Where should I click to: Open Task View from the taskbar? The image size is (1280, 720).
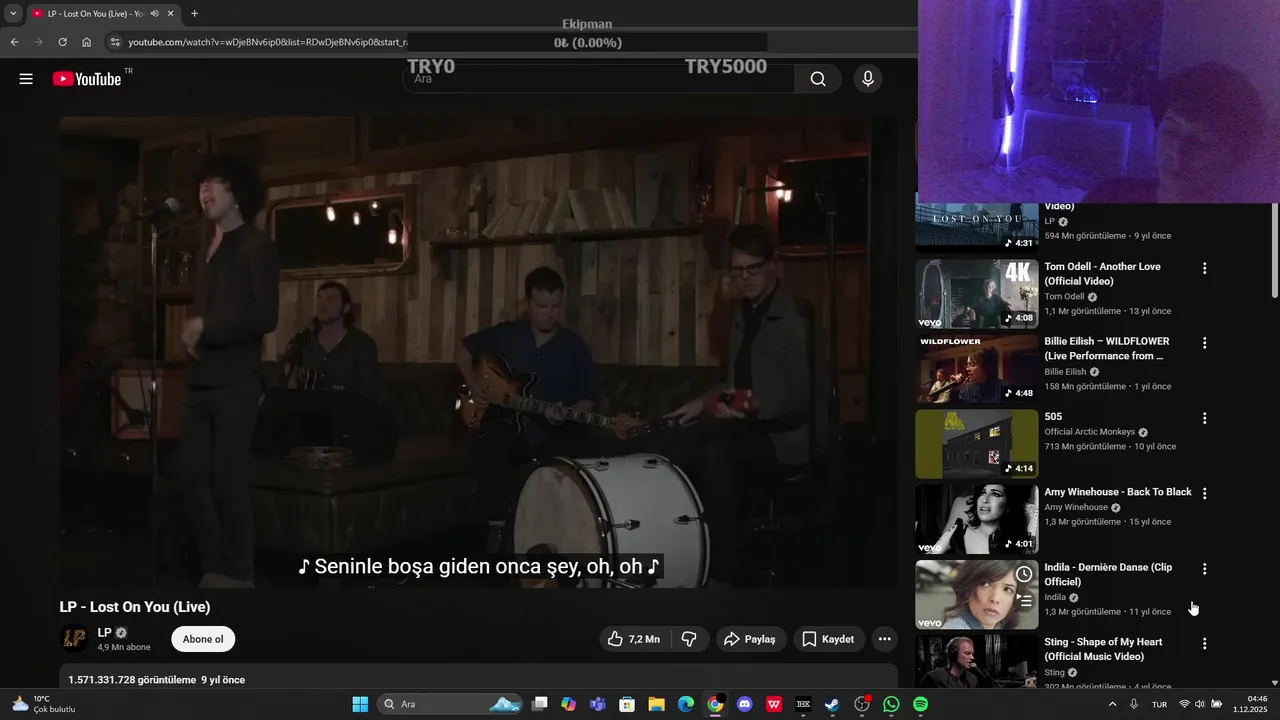[x=539, y=704]
